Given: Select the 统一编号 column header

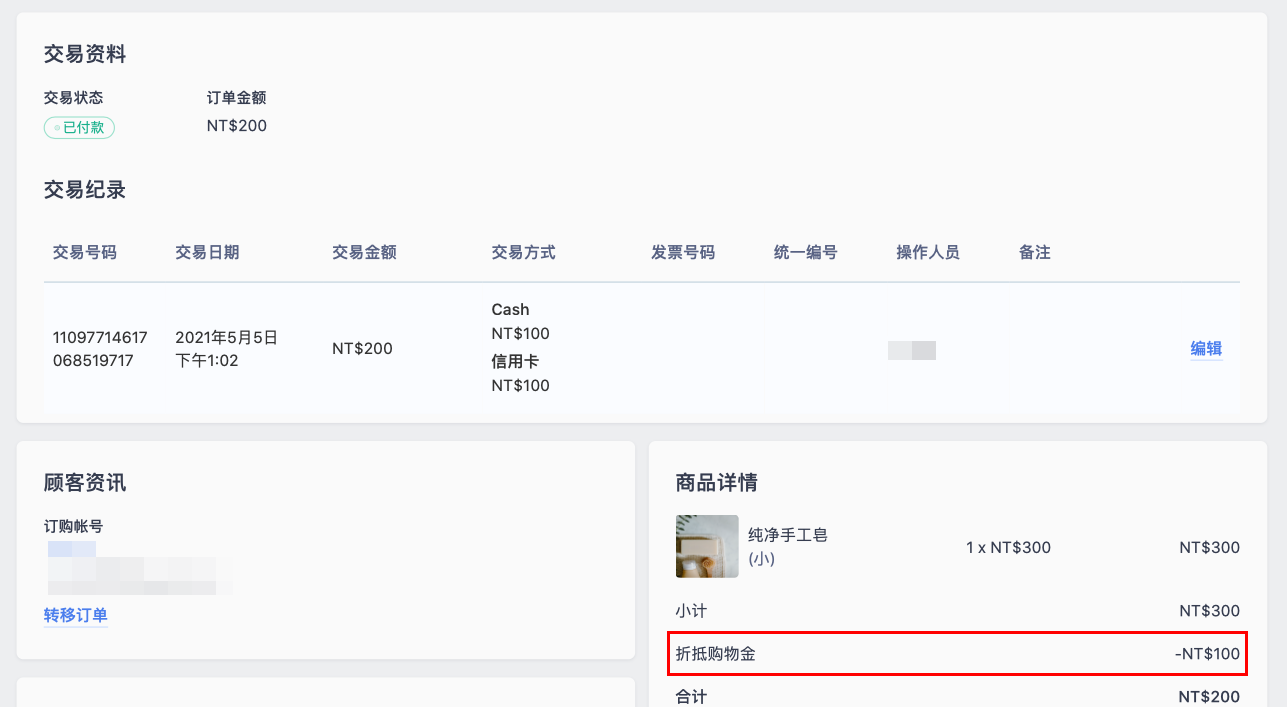Looking at the screenshot, I should tap(806, 252).
